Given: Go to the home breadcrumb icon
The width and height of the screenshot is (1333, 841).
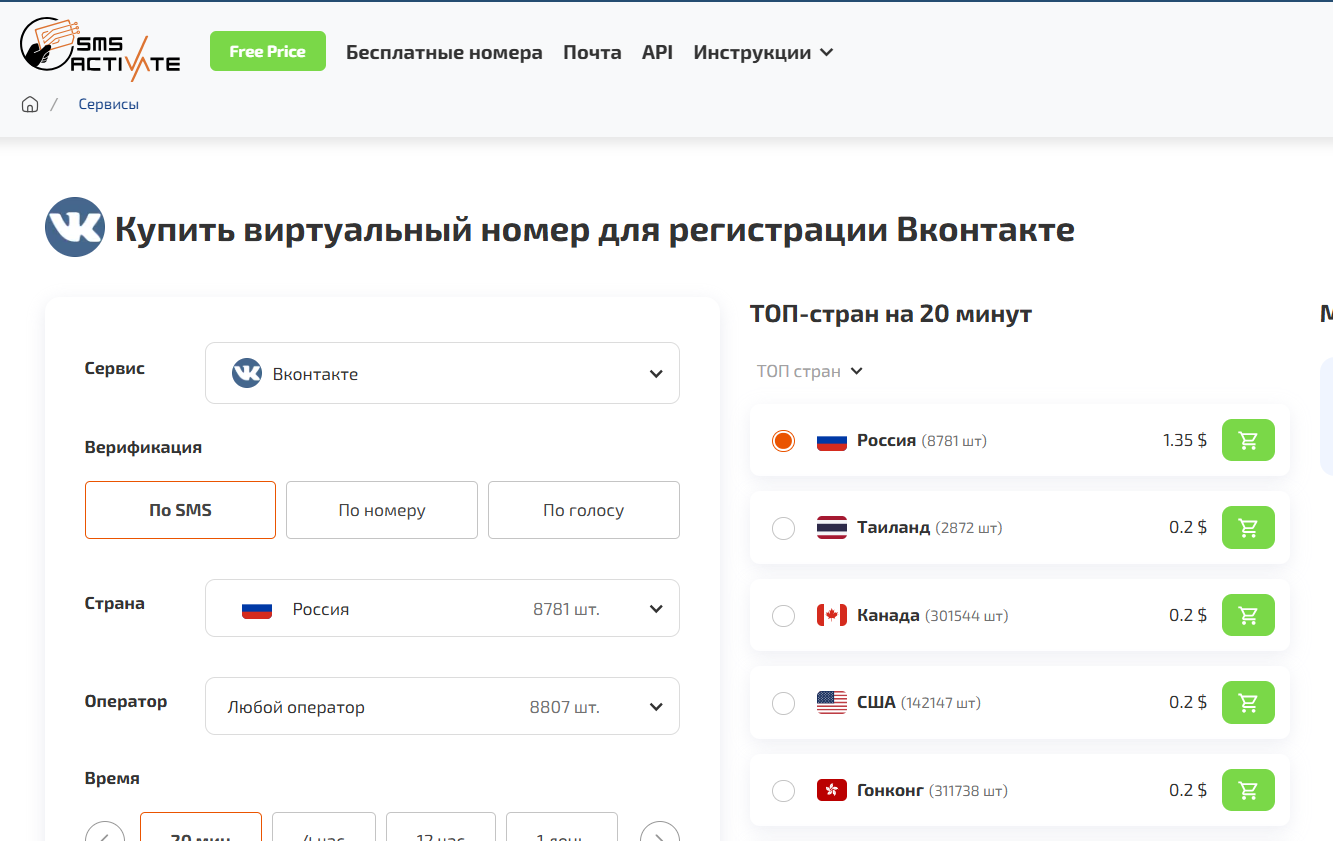Looking at the screenshot, I should [30, 104].
